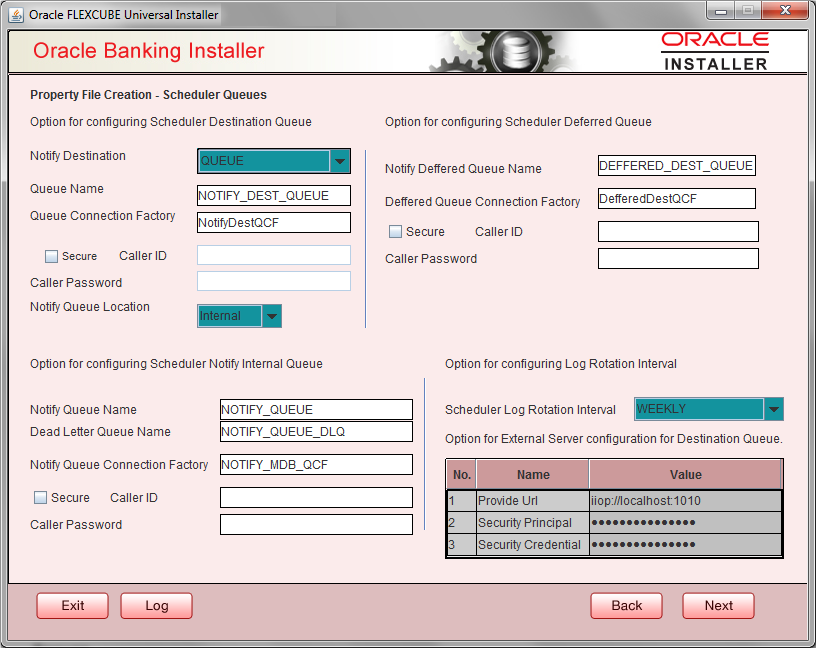816x648 pixels.
Task: Click the DefferedDestQCF connection factory field
Action: point(677,198)
